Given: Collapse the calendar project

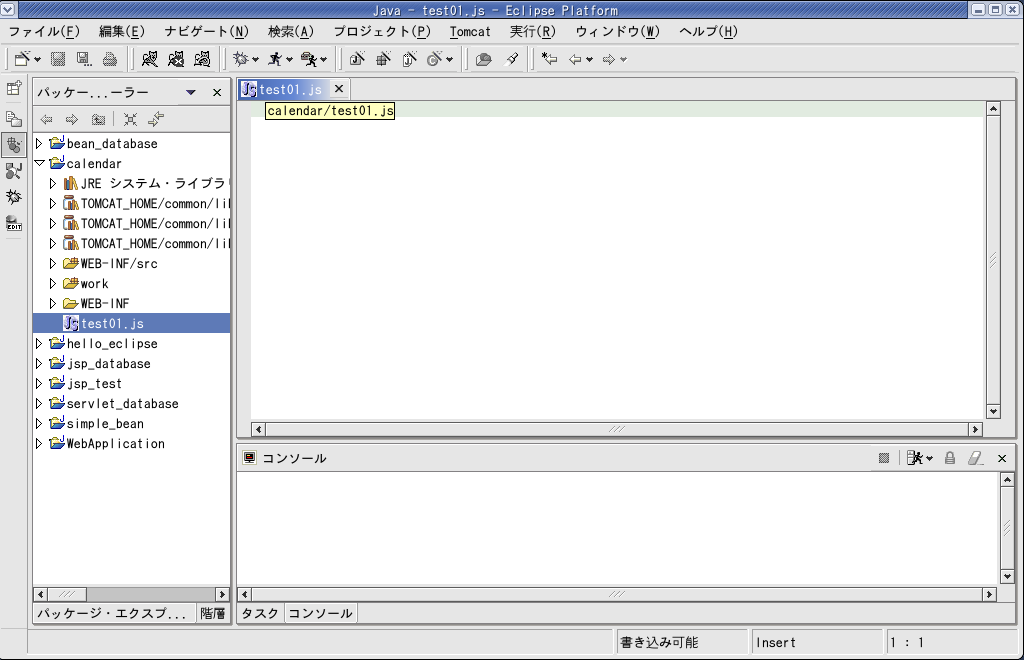Looking at the screenshot, I should [39, 163].
